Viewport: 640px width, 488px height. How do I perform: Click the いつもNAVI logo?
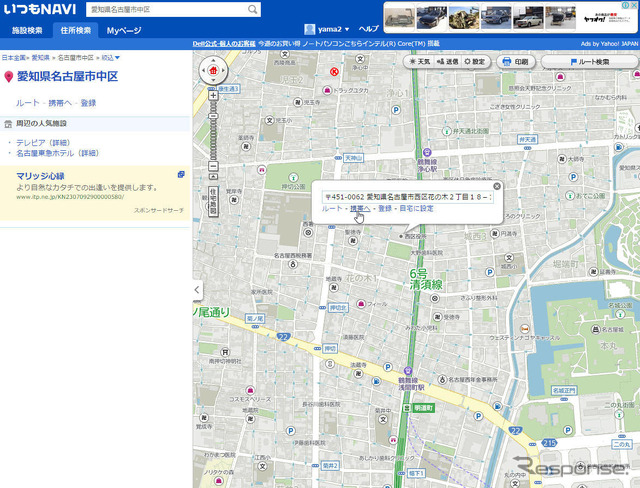(40, 9)
